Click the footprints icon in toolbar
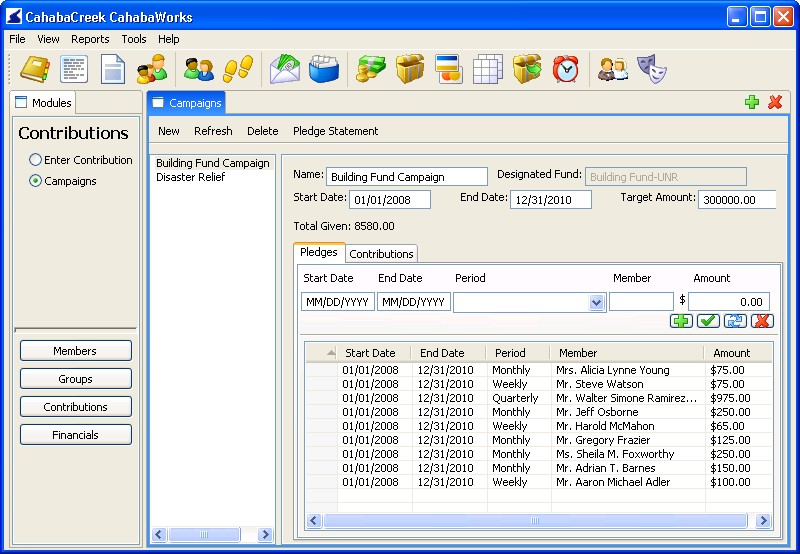Screen dimensions: 800x554 237,69
